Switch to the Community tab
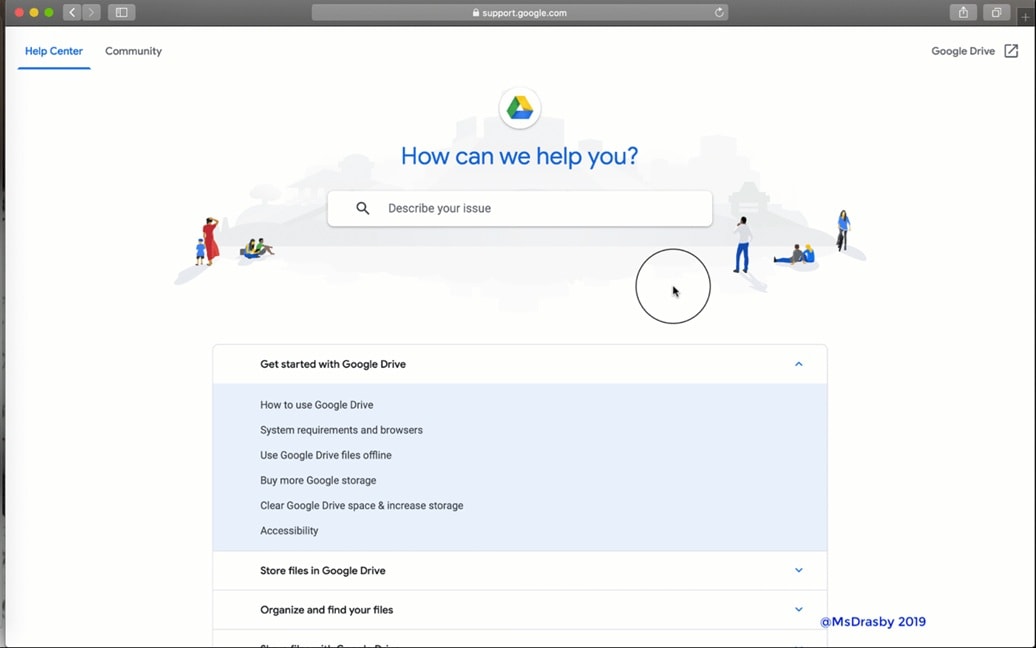 point(133,50)
